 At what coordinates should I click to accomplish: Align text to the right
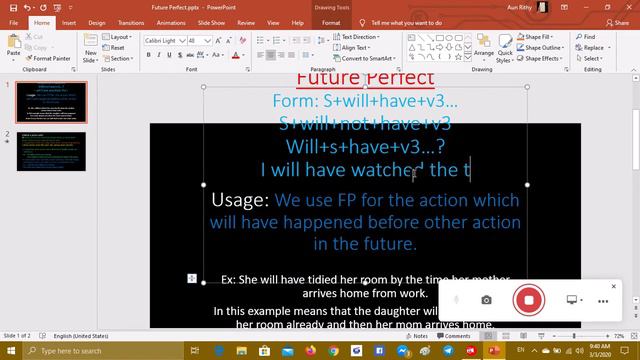tap(281, 55)
